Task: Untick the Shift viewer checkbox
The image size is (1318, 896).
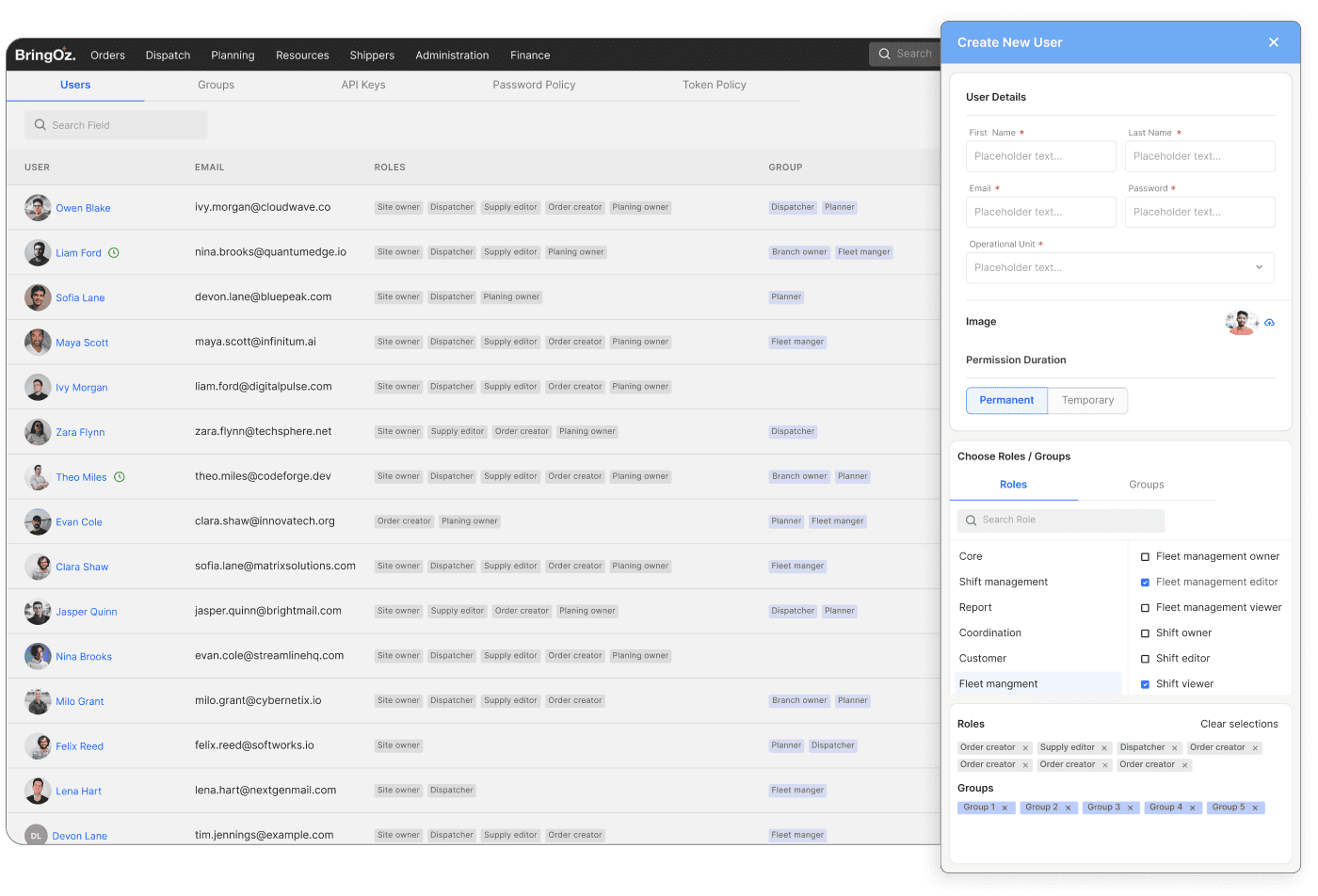Action: click(1145, 684)
